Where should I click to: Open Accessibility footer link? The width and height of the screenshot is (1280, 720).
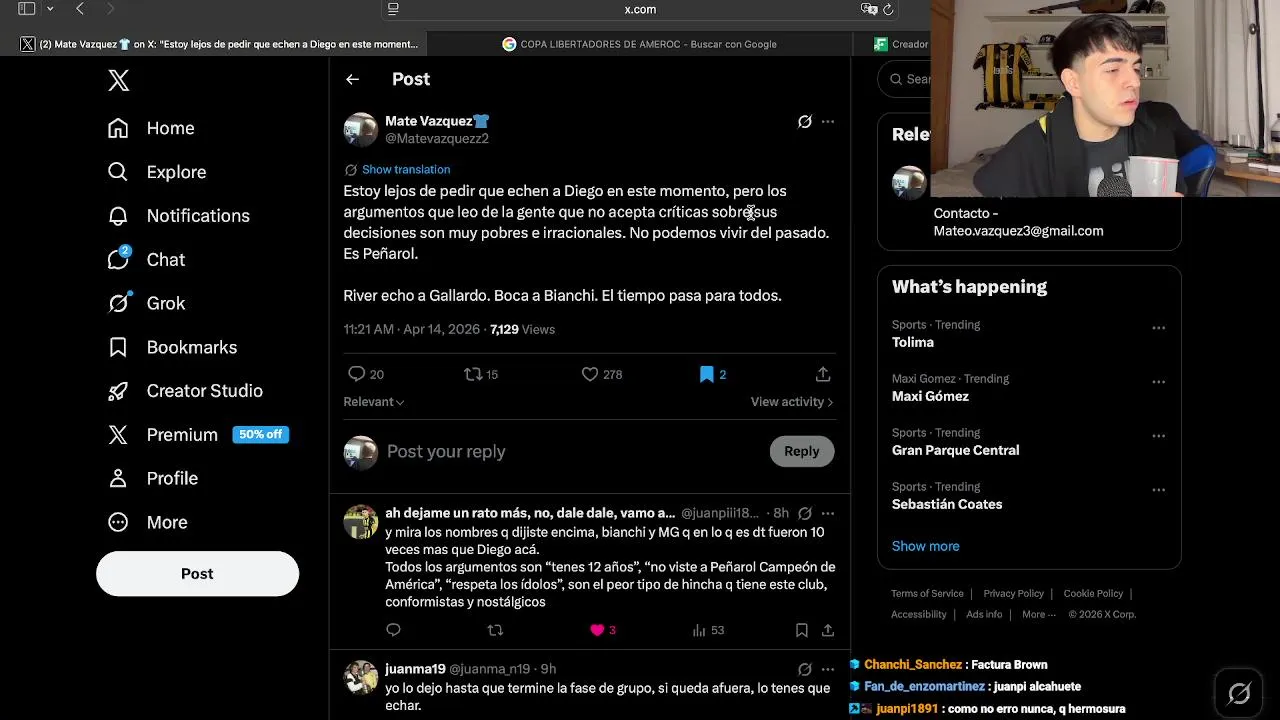coord(918,615)
